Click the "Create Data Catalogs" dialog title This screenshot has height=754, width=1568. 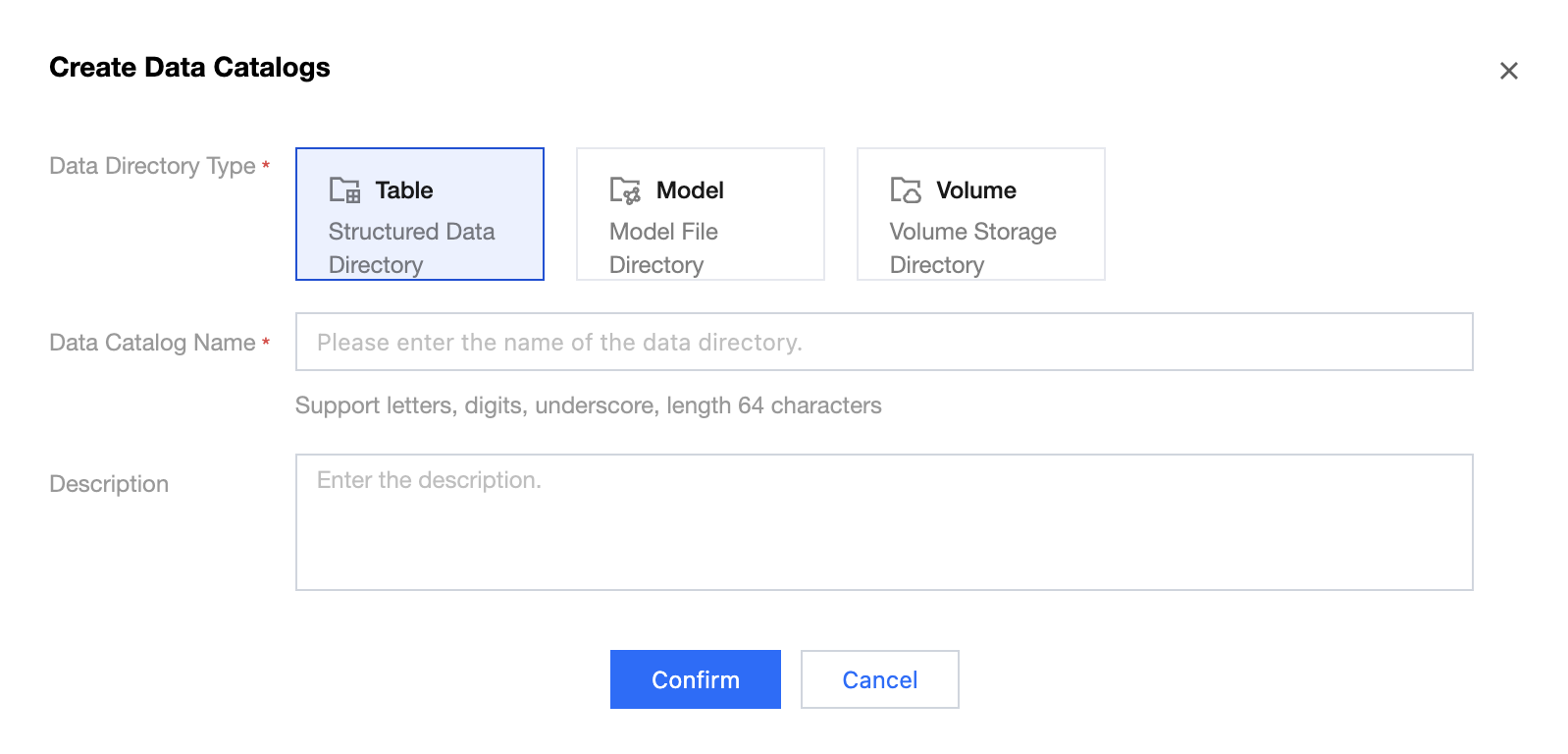click(189, 67)
